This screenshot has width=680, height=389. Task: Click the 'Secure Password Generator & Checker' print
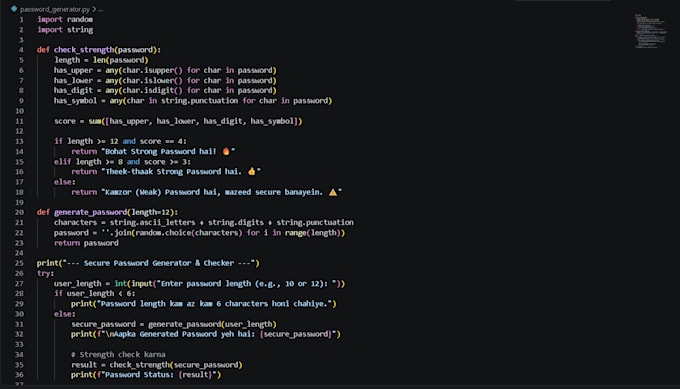(x=148, y=263)
